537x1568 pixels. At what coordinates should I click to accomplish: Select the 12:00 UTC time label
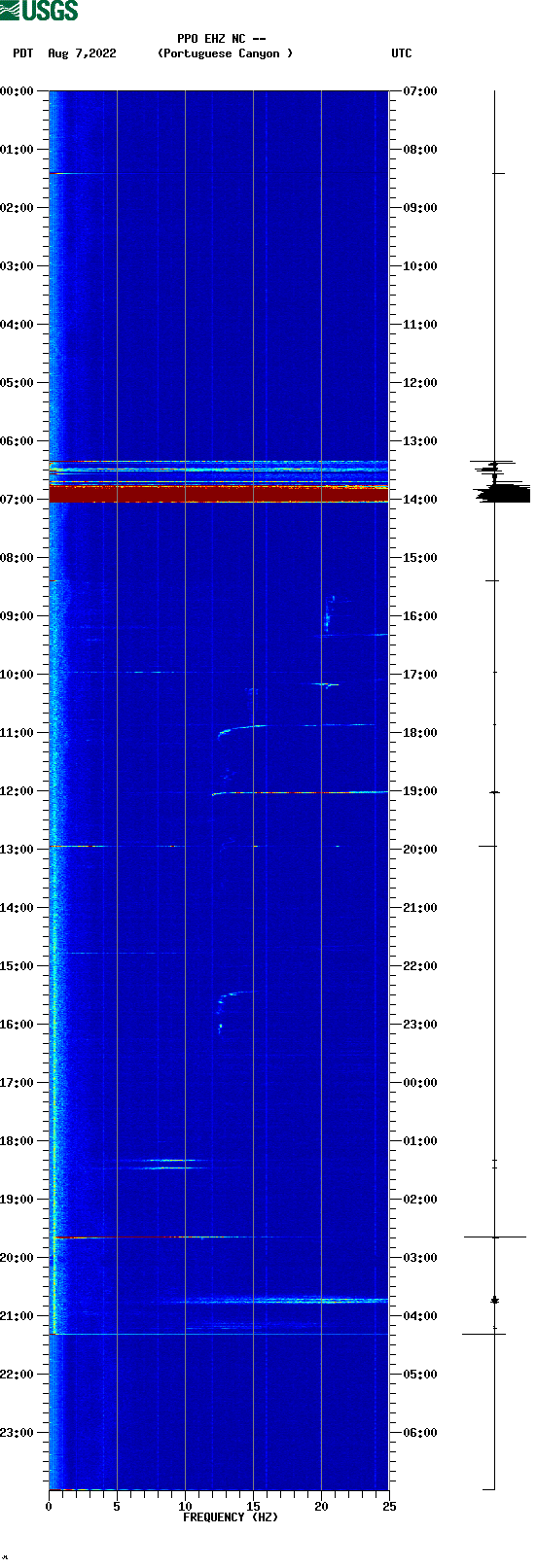pos(420,383)
